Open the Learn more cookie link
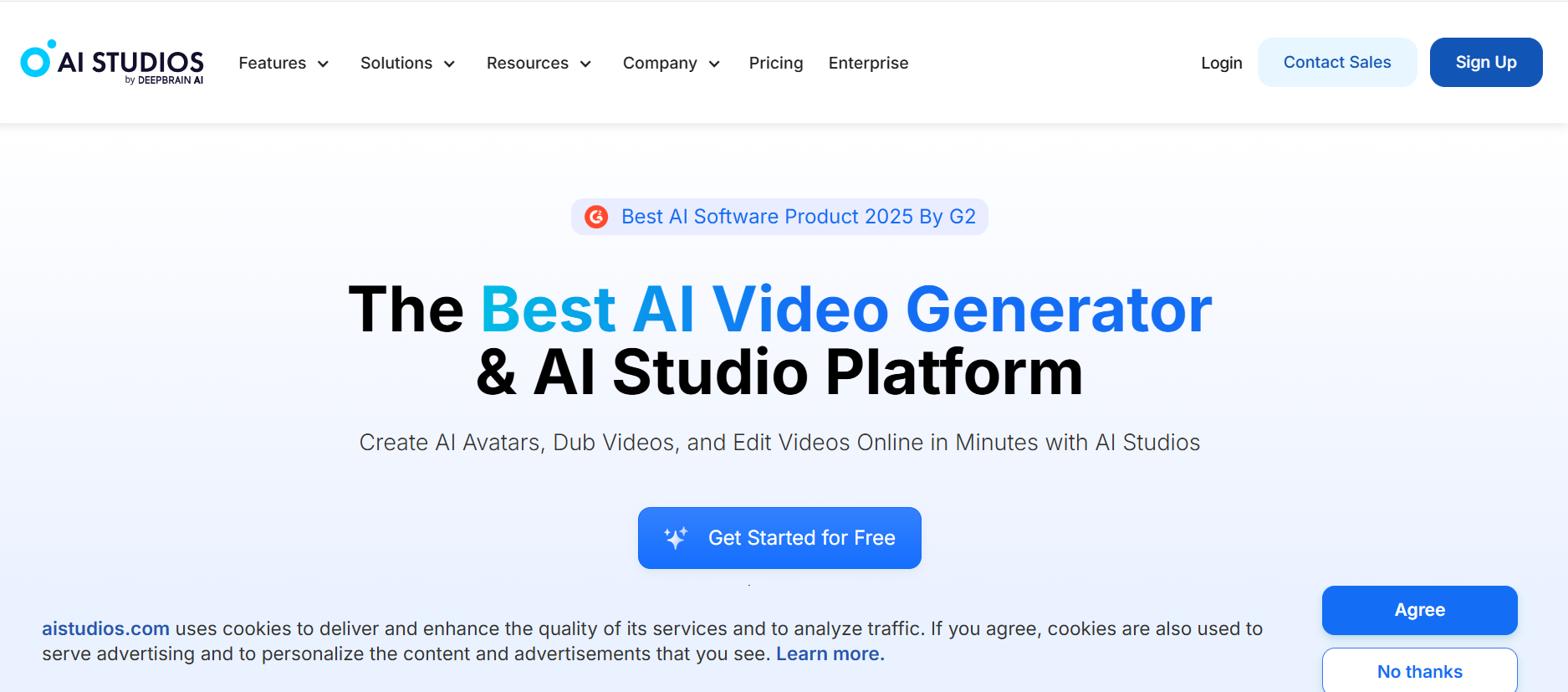1568x692 pixels. pos(830,654)
